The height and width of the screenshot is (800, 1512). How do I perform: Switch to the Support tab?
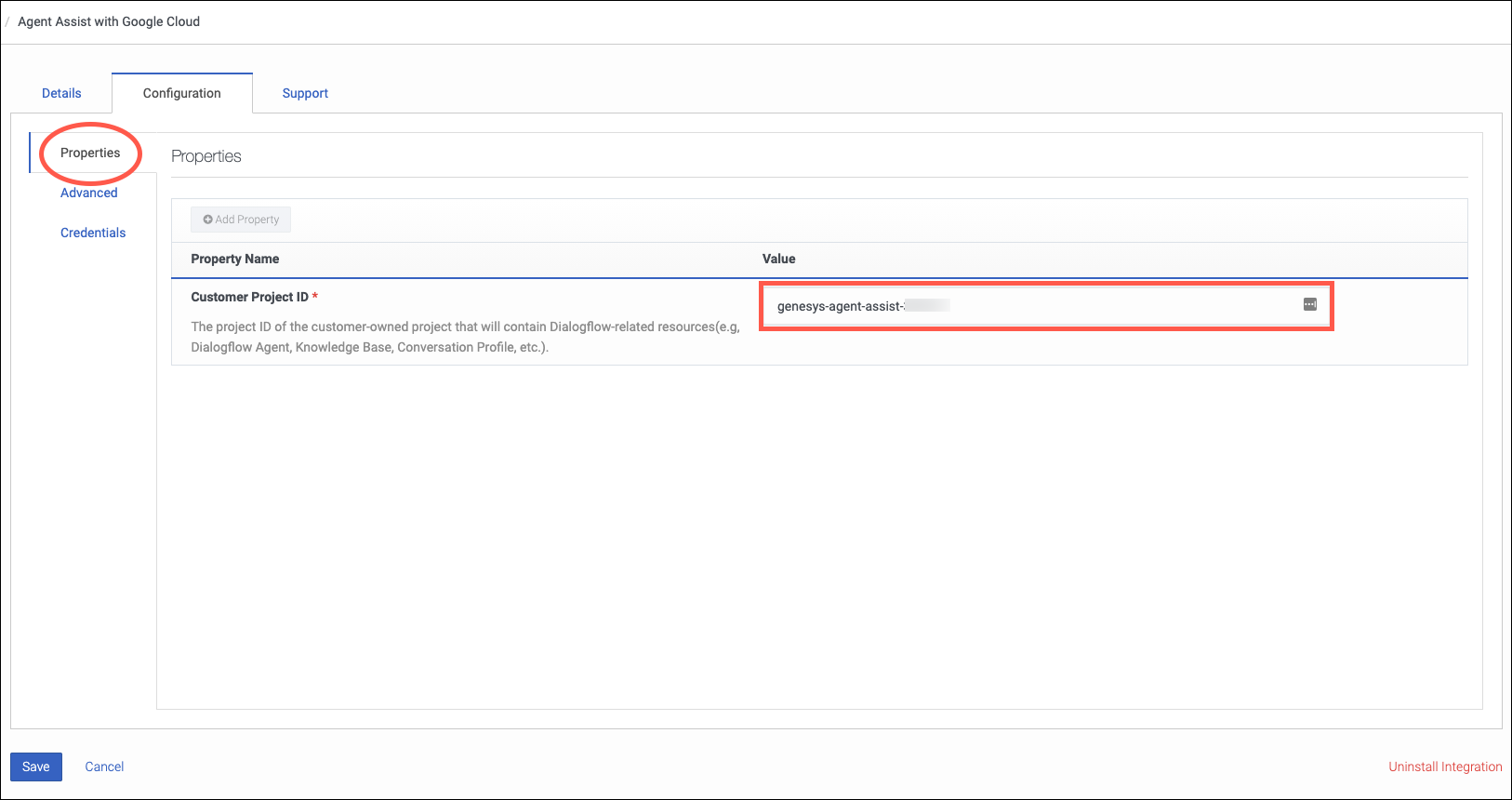pos(305,93)
